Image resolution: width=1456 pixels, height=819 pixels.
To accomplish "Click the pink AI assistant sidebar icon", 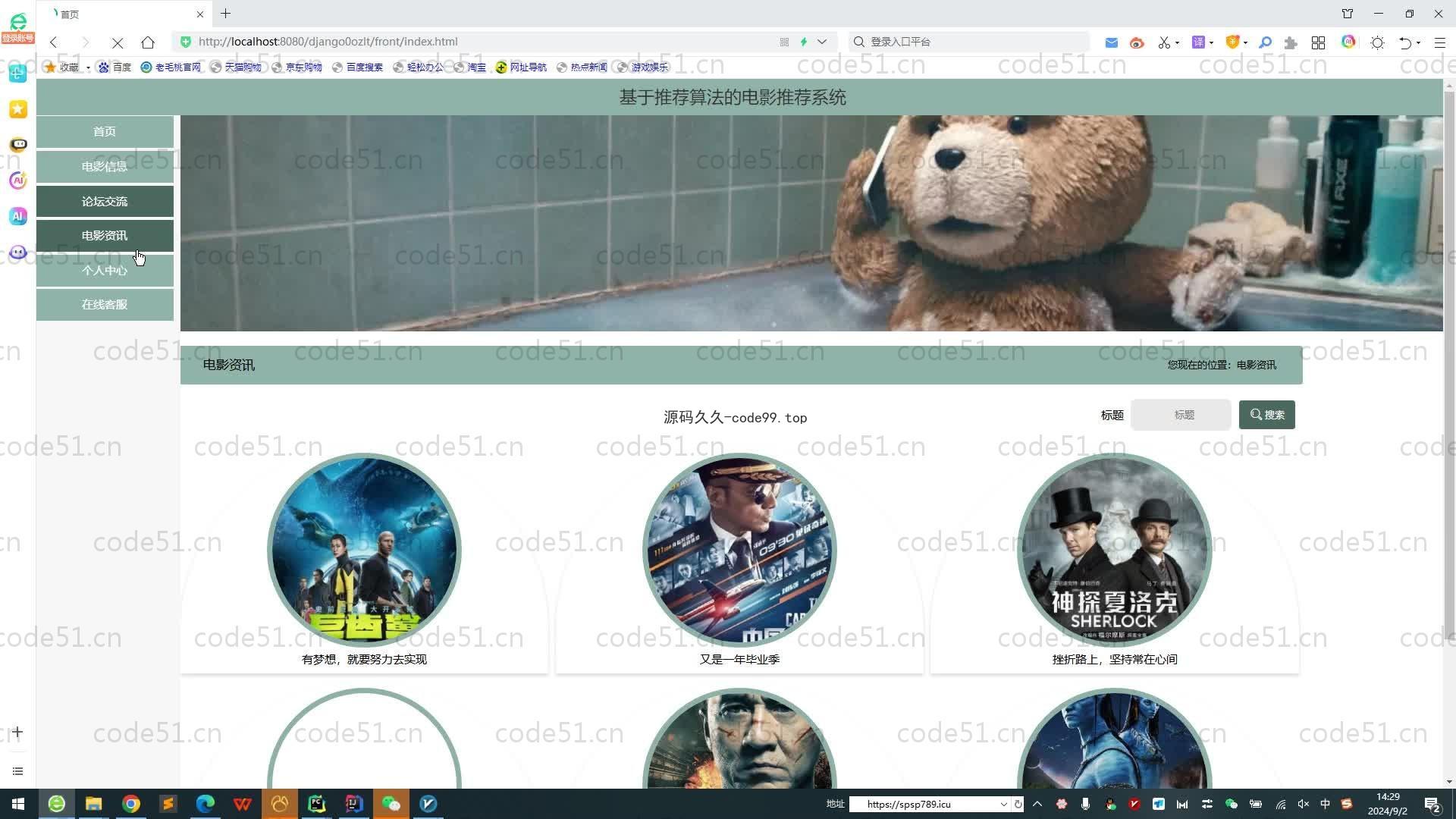I will click(x=18, y=180).
